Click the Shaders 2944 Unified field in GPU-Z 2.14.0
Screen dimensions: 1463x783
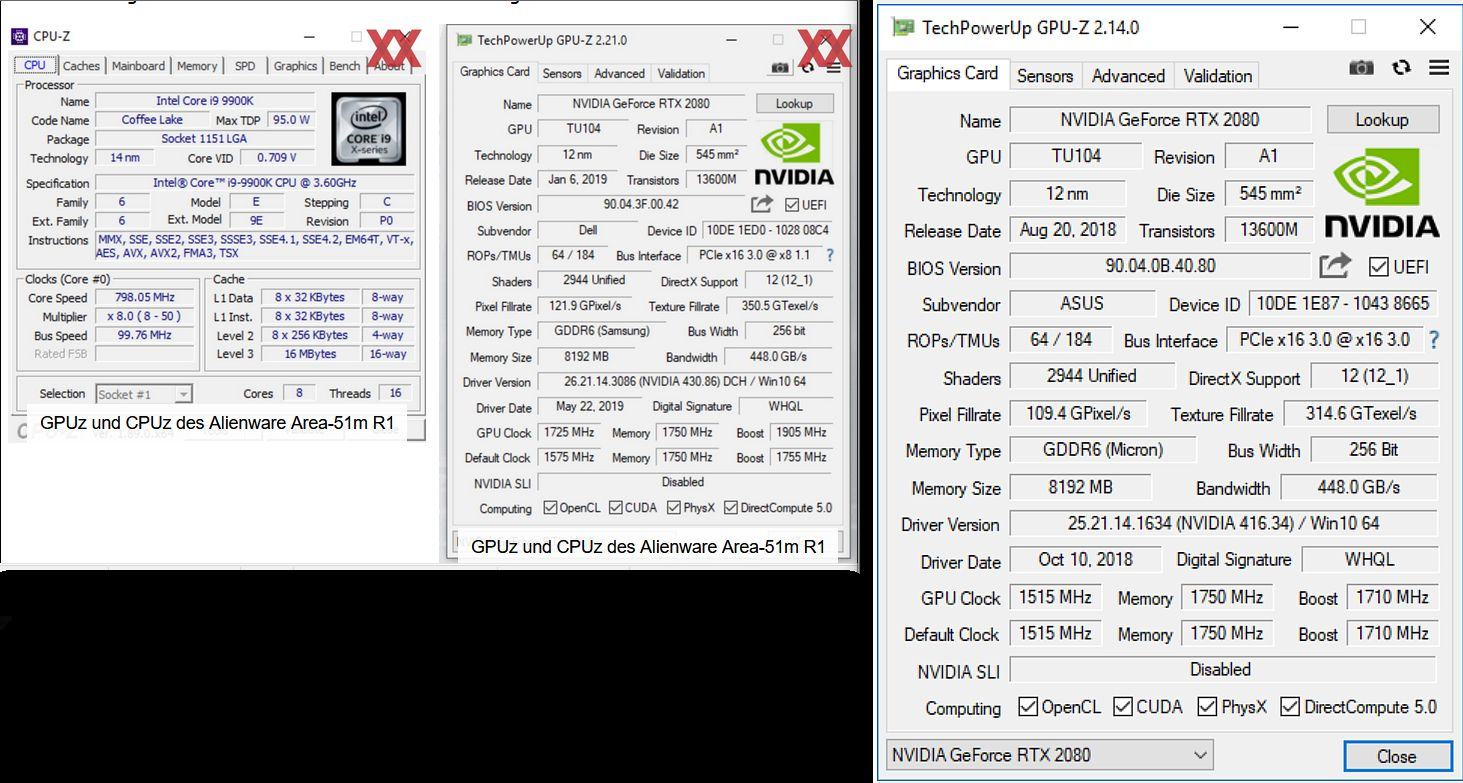point(1091,376)
